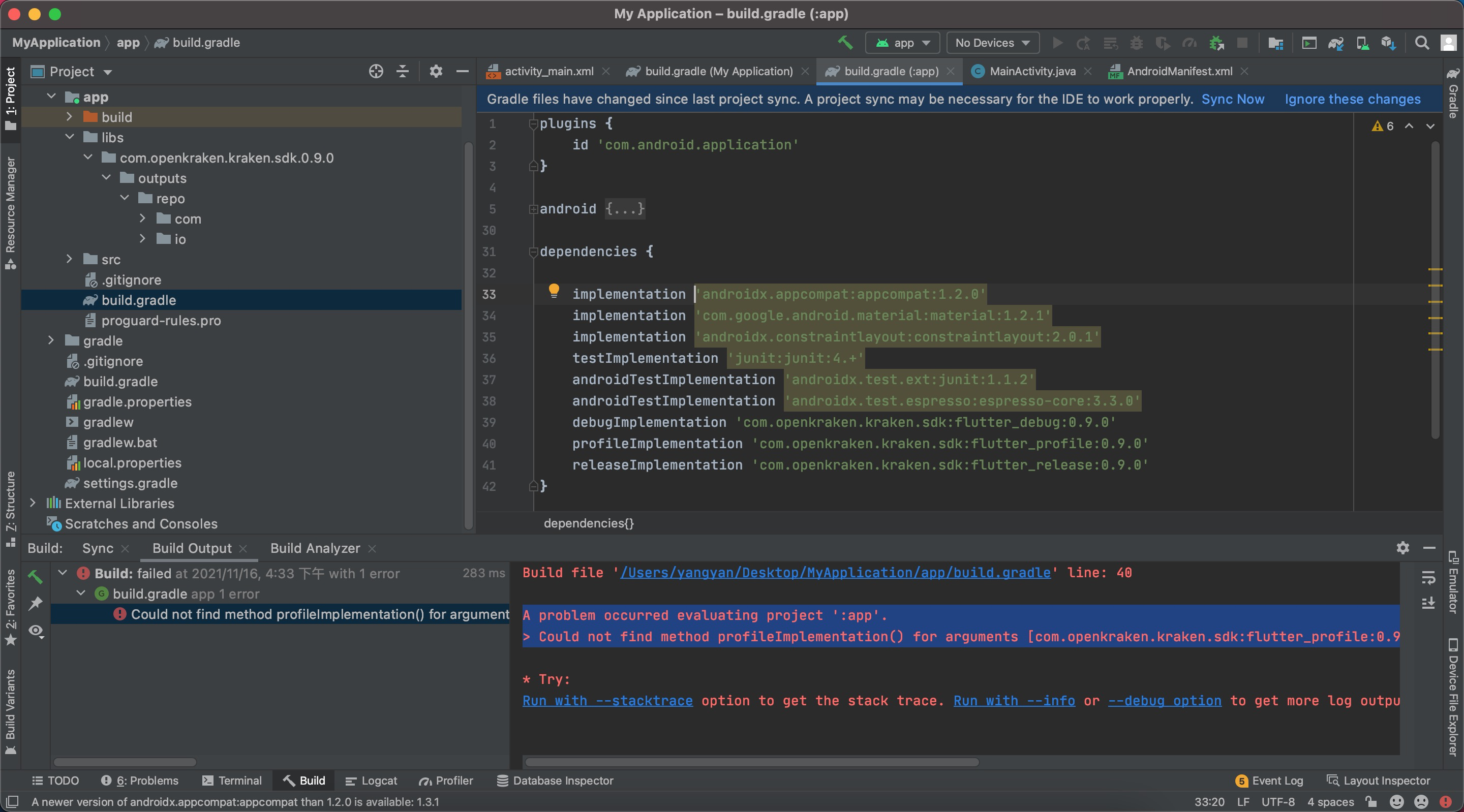Click the Sync Now link
The image size is (1464, 812).
(1232, 99)
